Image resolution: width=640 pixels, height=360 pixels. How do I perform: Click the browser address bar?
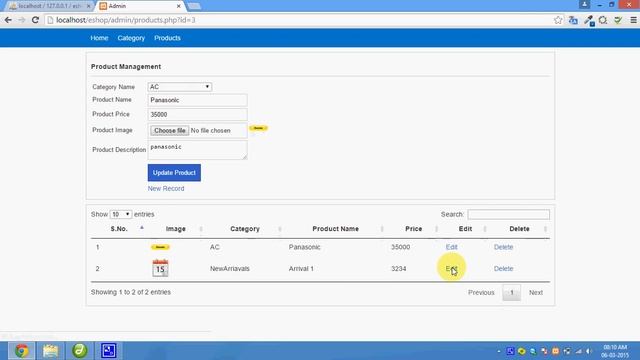tap(302, 20)
